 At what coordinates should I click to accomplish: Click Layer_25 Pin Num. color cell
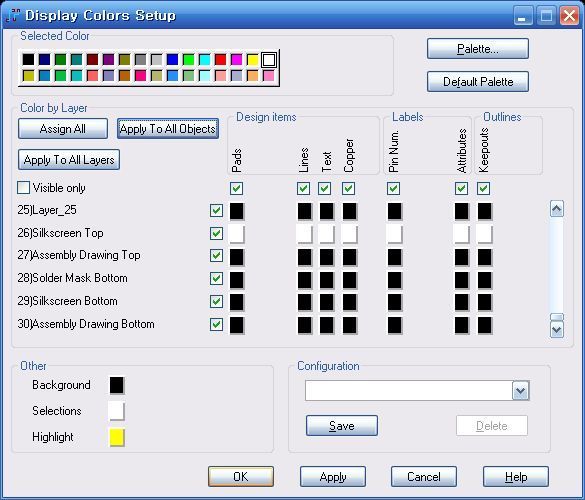click(395, 211)
